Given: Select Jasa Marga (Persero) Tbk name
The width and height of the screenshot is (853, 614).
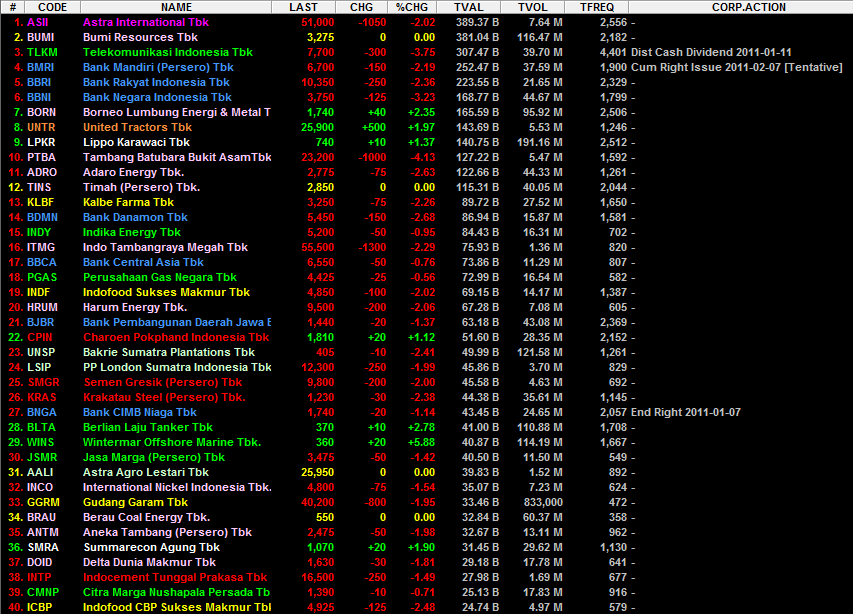Looking at the screenshot, I should click(x=153, y=457).
